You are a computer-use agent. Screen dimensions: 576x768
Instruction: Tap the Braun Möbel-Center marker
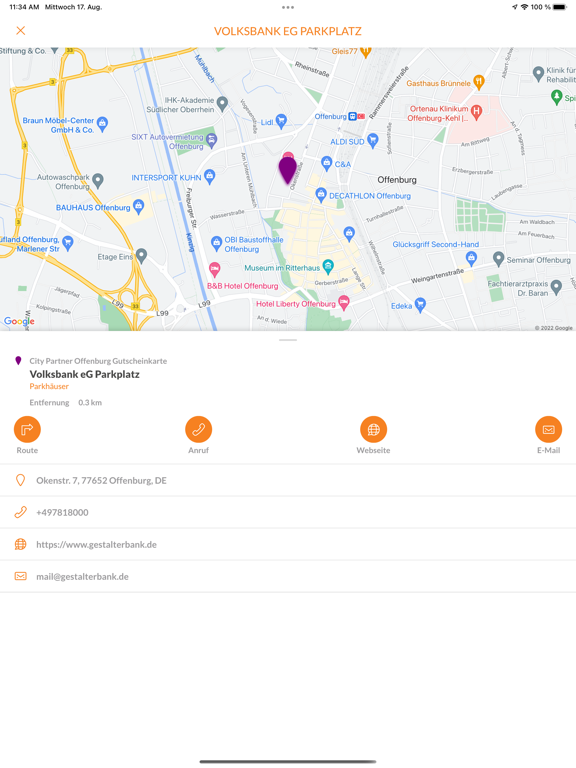click(102, 124)
